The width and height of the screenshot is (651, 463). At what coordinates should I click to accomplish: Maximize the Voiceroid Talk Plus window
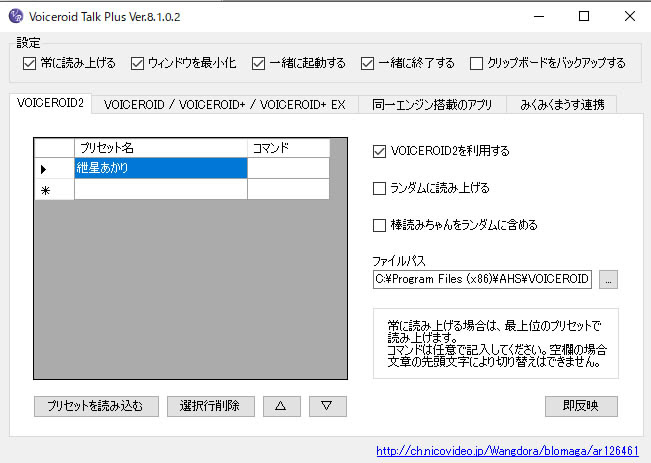(584, 16)
